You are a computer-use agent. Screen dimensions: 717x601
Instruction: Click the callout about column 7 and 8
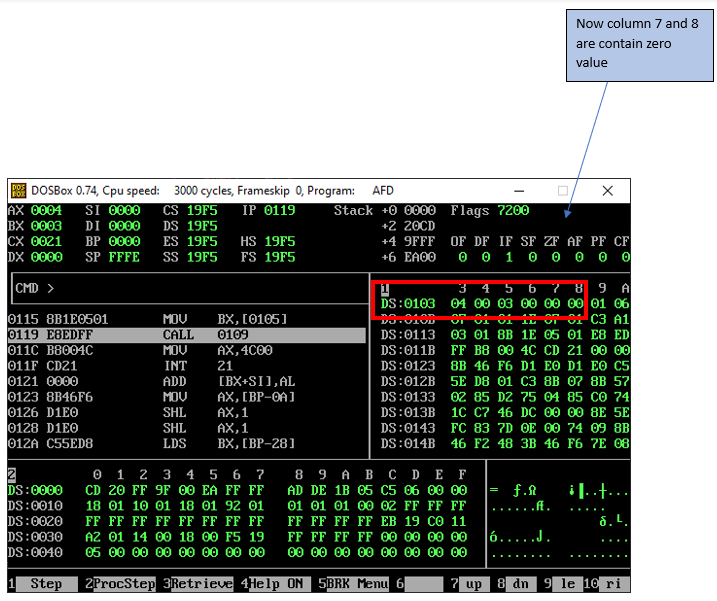(640, 46)
